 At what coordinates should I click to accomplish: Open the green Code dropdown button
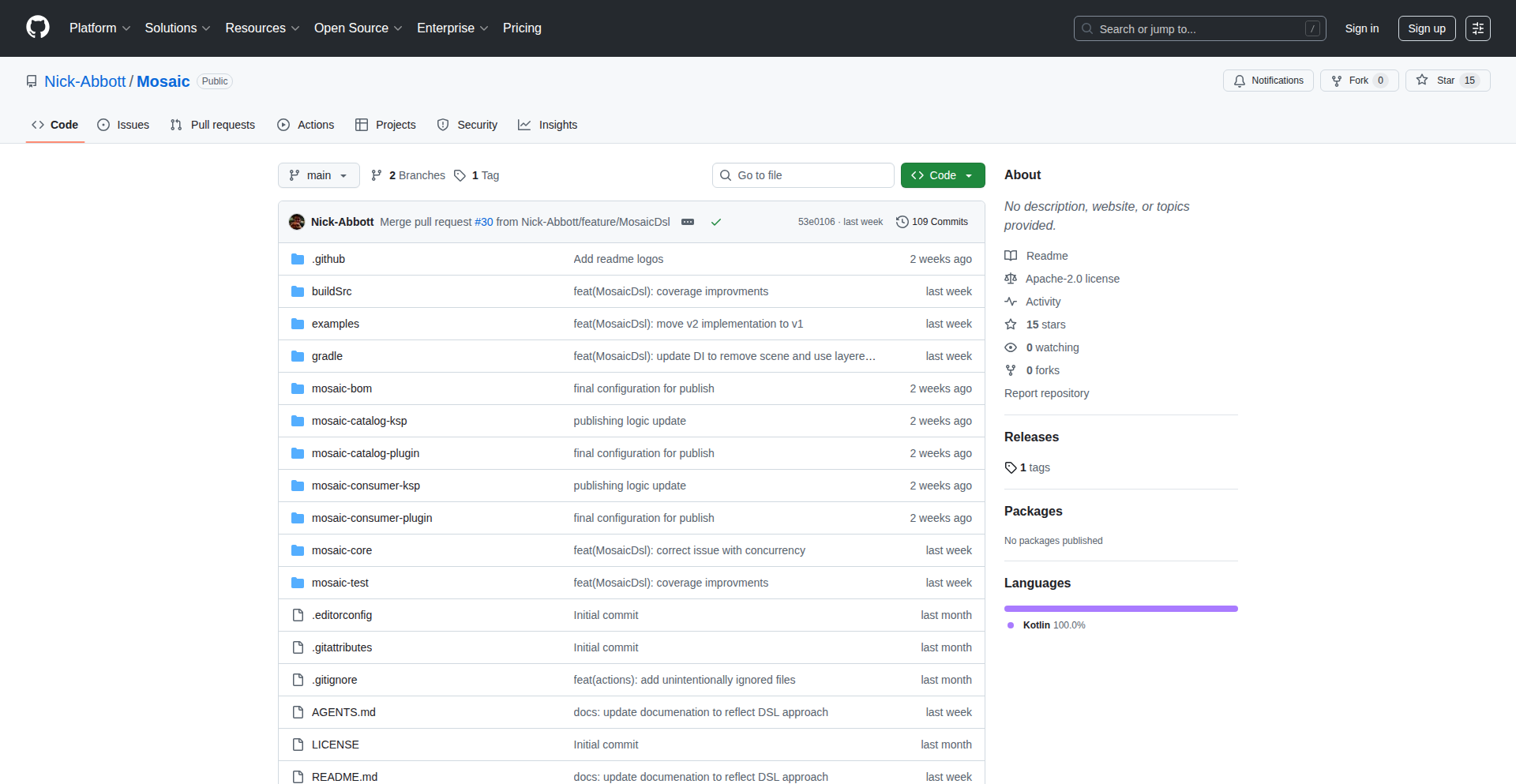click(943, 175)
